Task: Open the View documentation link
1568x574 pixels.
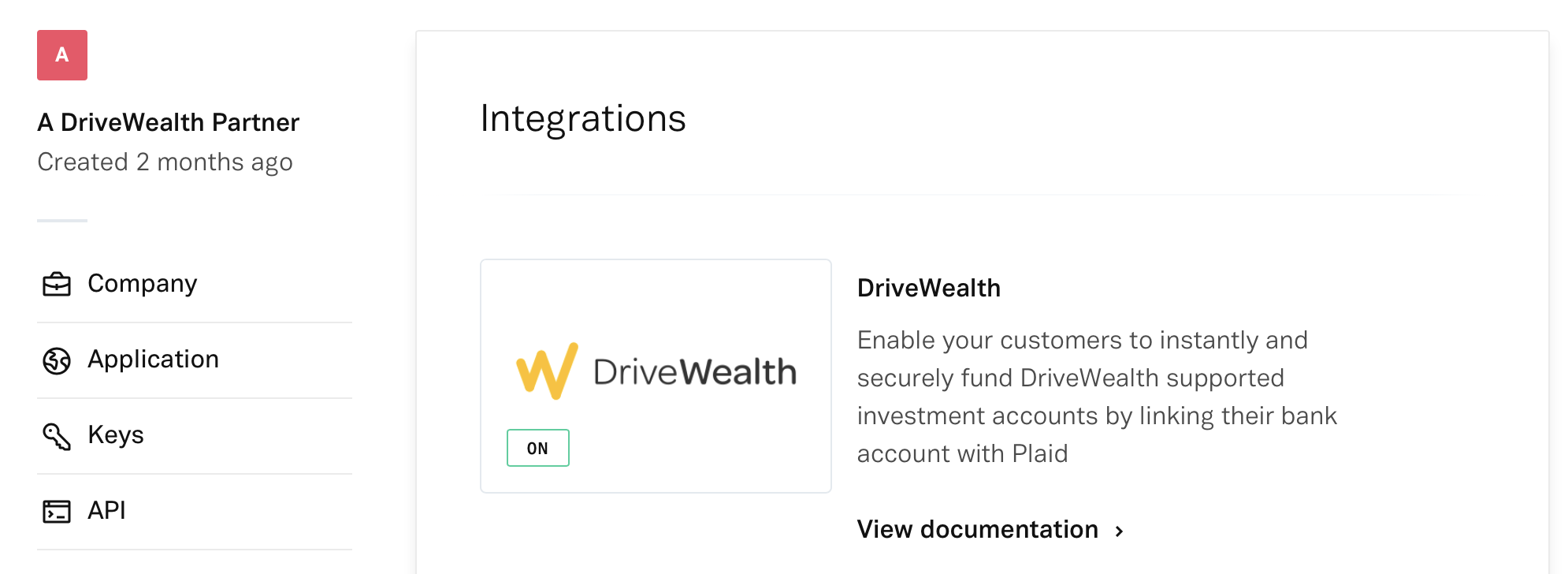Action: 990,529
